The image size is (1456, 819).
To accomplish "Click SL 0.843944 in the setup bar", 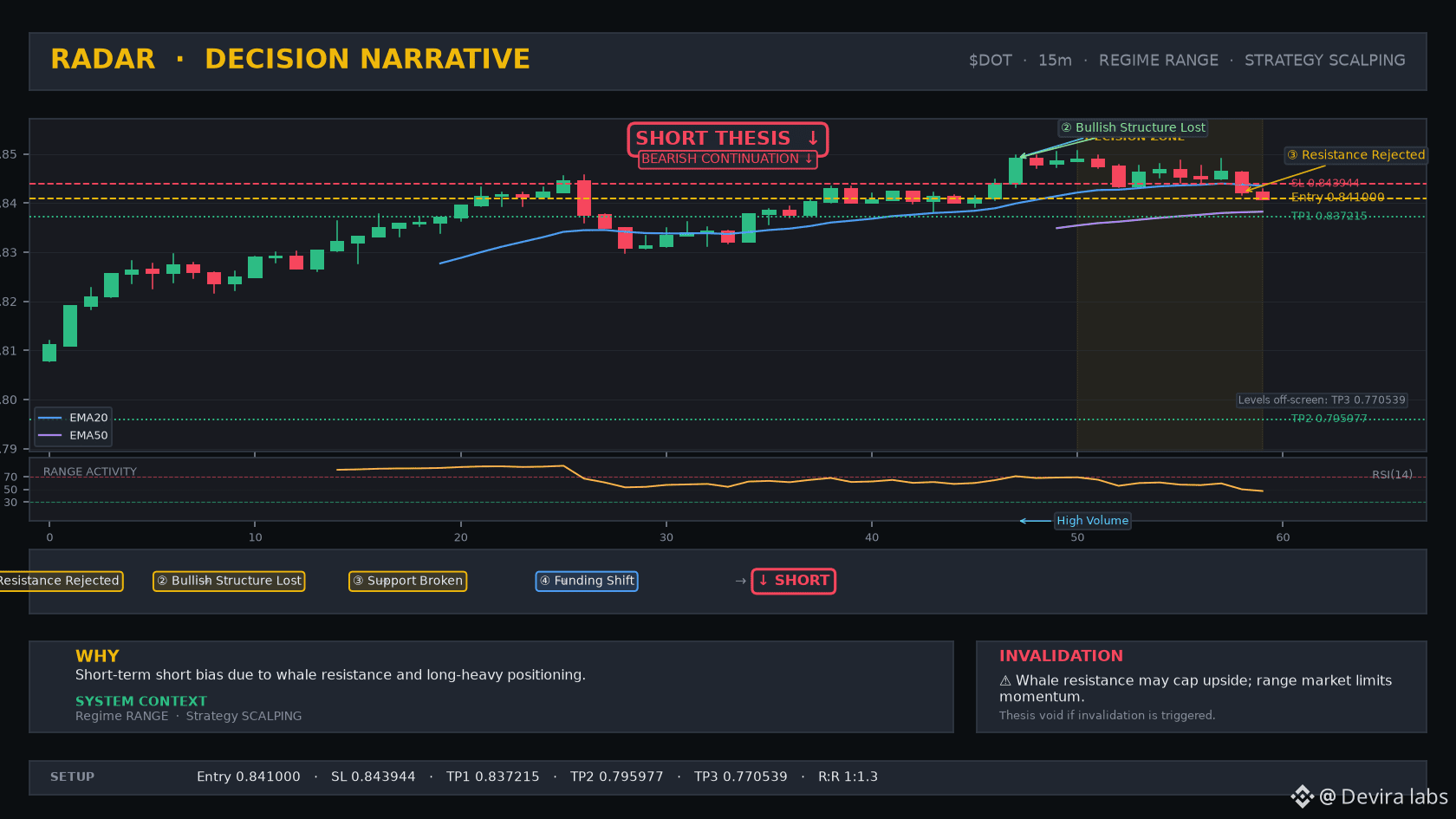I will [374, 777].
